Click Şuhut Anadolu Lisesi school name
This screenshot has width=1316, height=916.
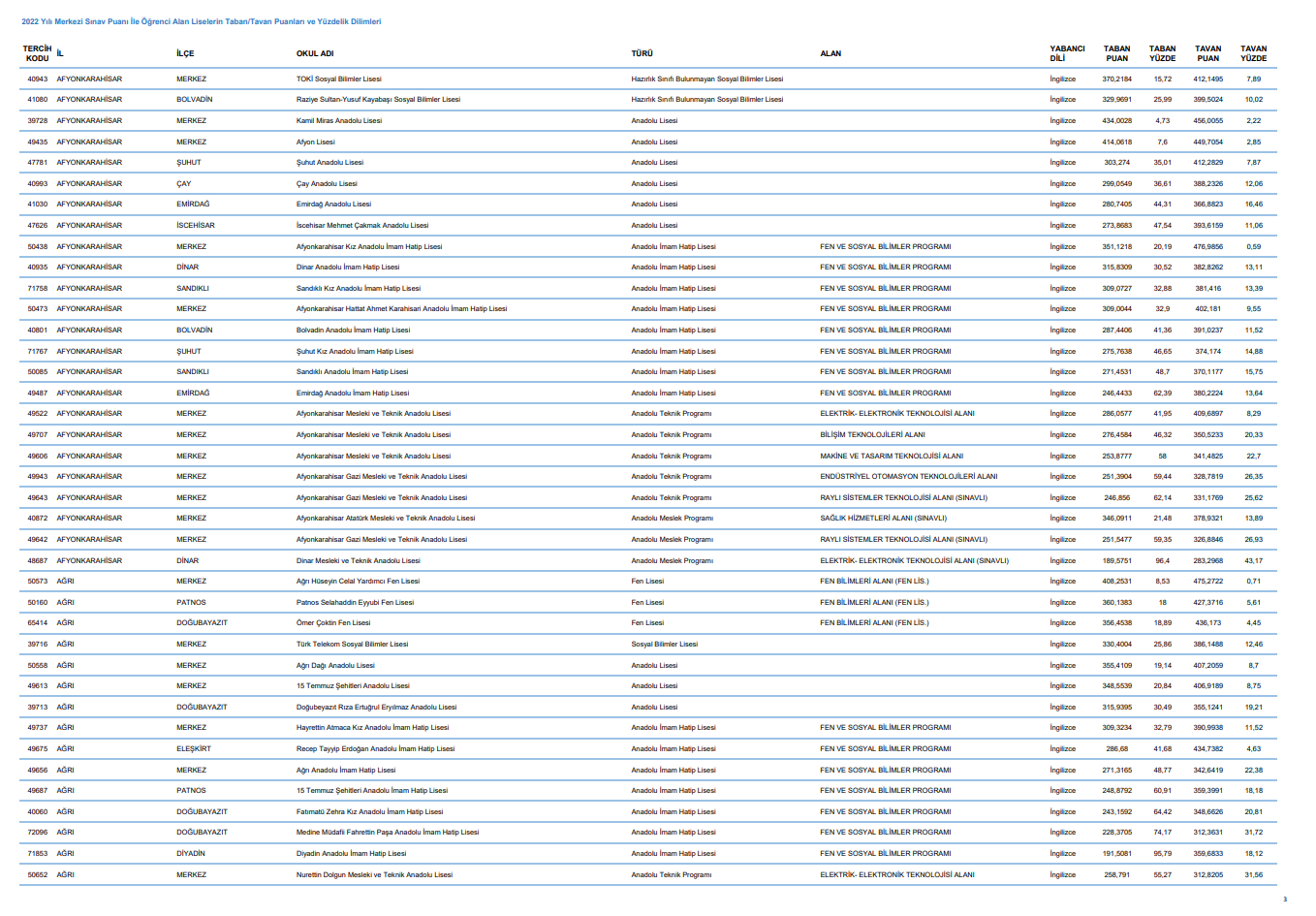(329, 163)
